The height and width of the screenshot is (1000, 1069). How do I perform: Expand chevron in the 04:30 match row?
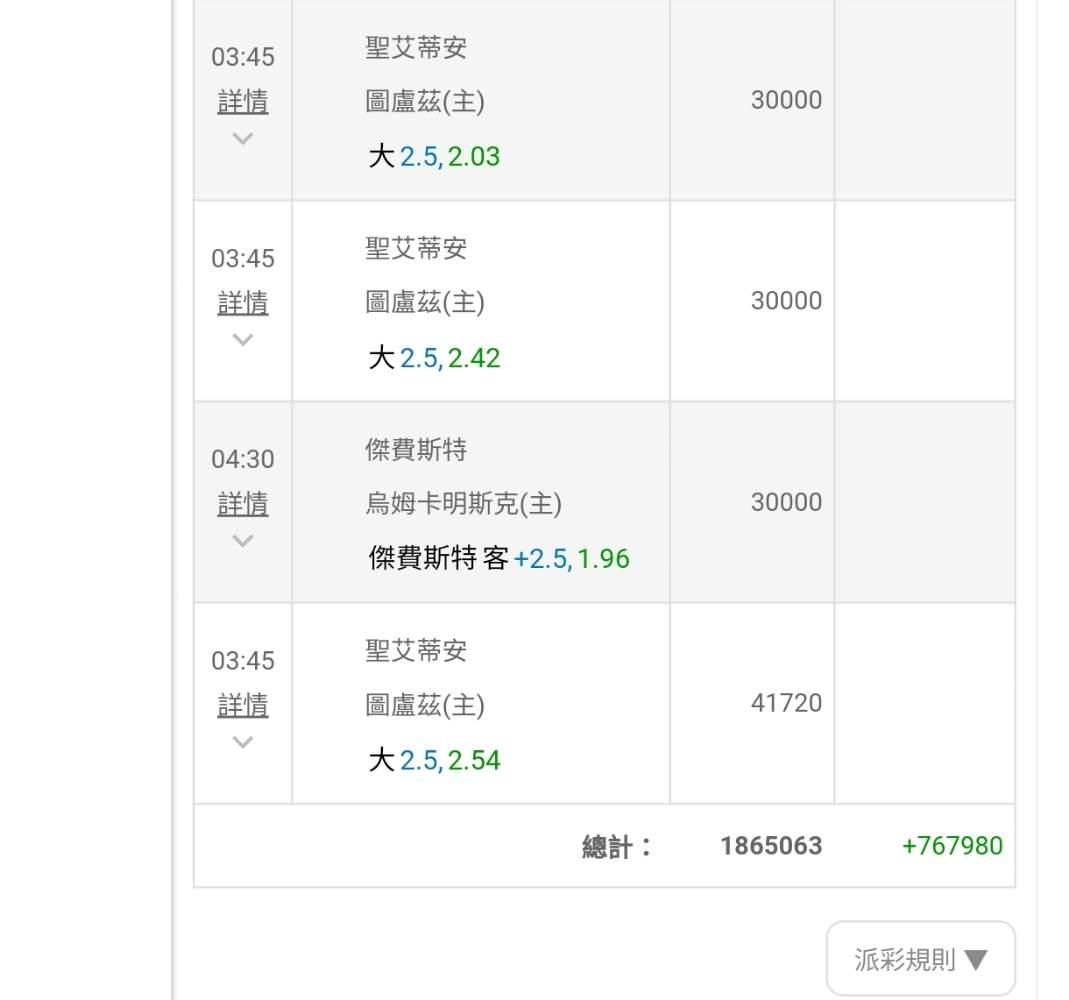pos(242,541)
